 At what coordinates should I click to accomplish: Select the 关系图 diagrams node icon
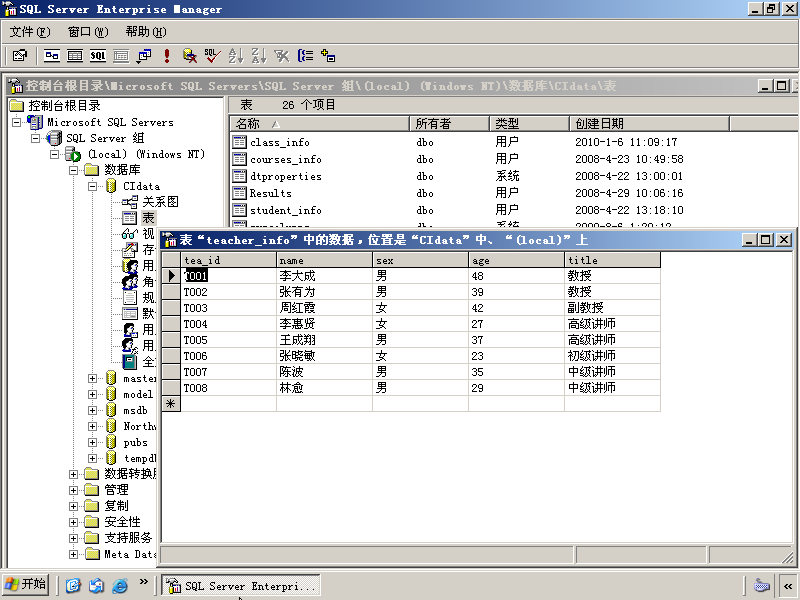pyautogui.click(x=130, y=202)
